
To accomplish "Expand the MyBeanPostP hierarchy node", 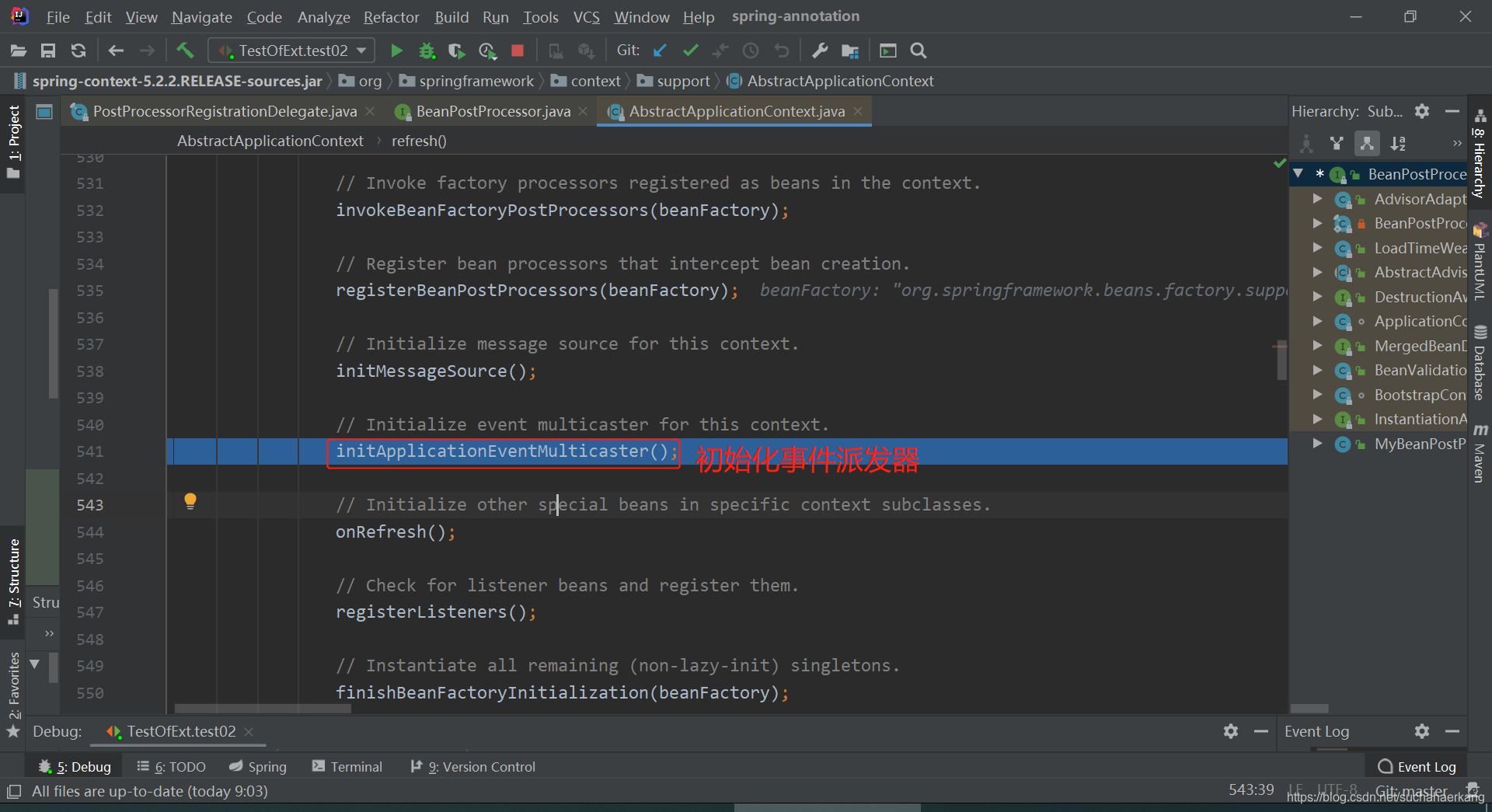I will click(1317, 444).
